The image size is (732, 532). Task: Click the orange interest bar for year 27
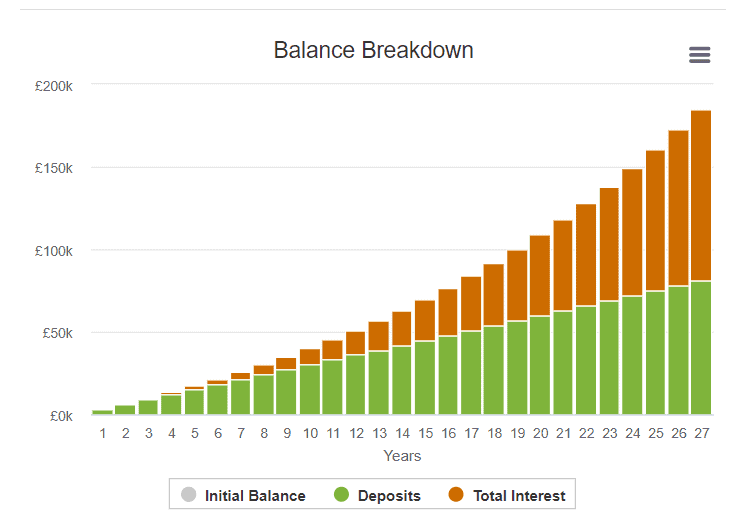tap(701, 195)
